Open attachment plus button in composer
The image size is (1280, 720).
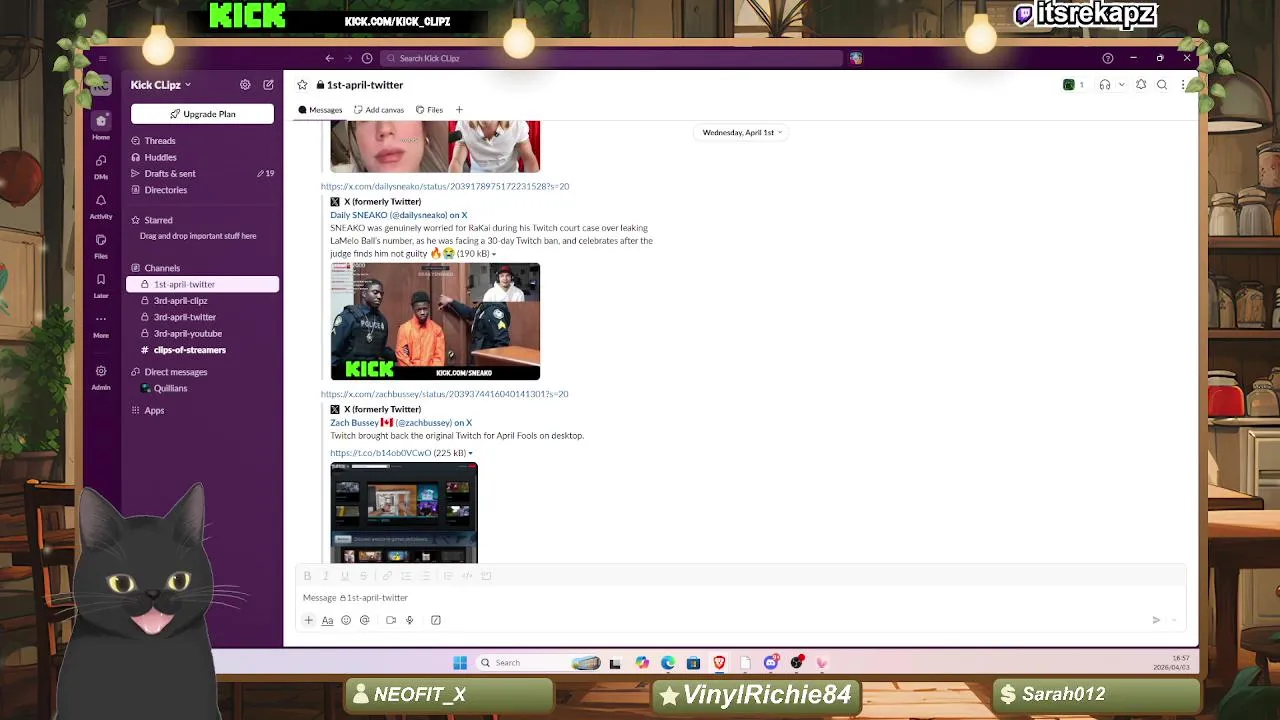[308, 620]
